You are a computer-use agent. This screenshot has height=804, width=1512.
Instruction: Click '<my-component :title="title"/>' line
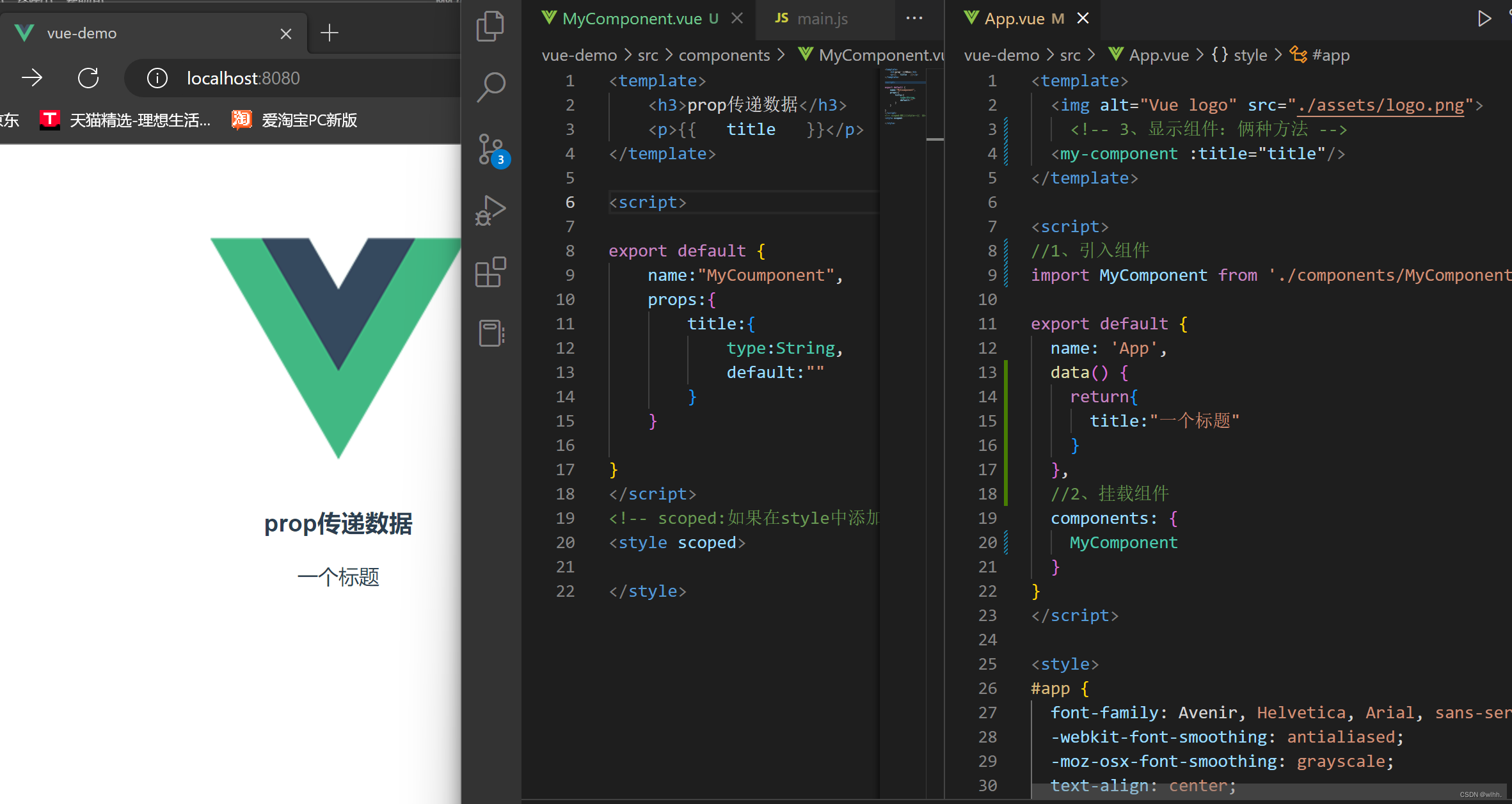(1198, 154)
